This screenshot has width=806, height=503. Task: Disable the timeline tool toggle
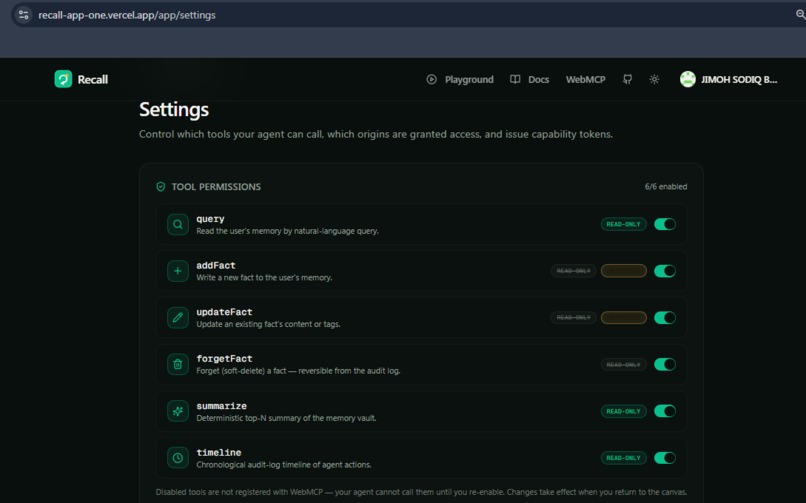[665, 458]
